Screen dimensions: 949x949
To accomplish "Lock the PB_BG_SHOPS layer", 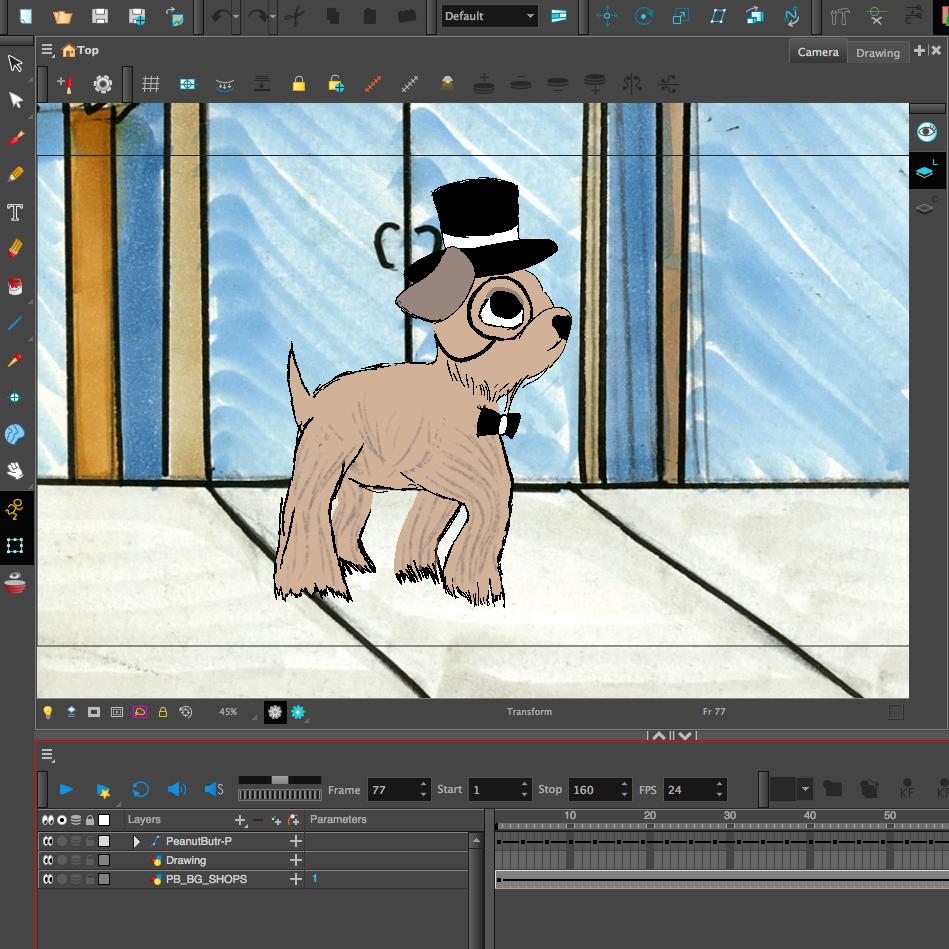I will coord(90,879).
